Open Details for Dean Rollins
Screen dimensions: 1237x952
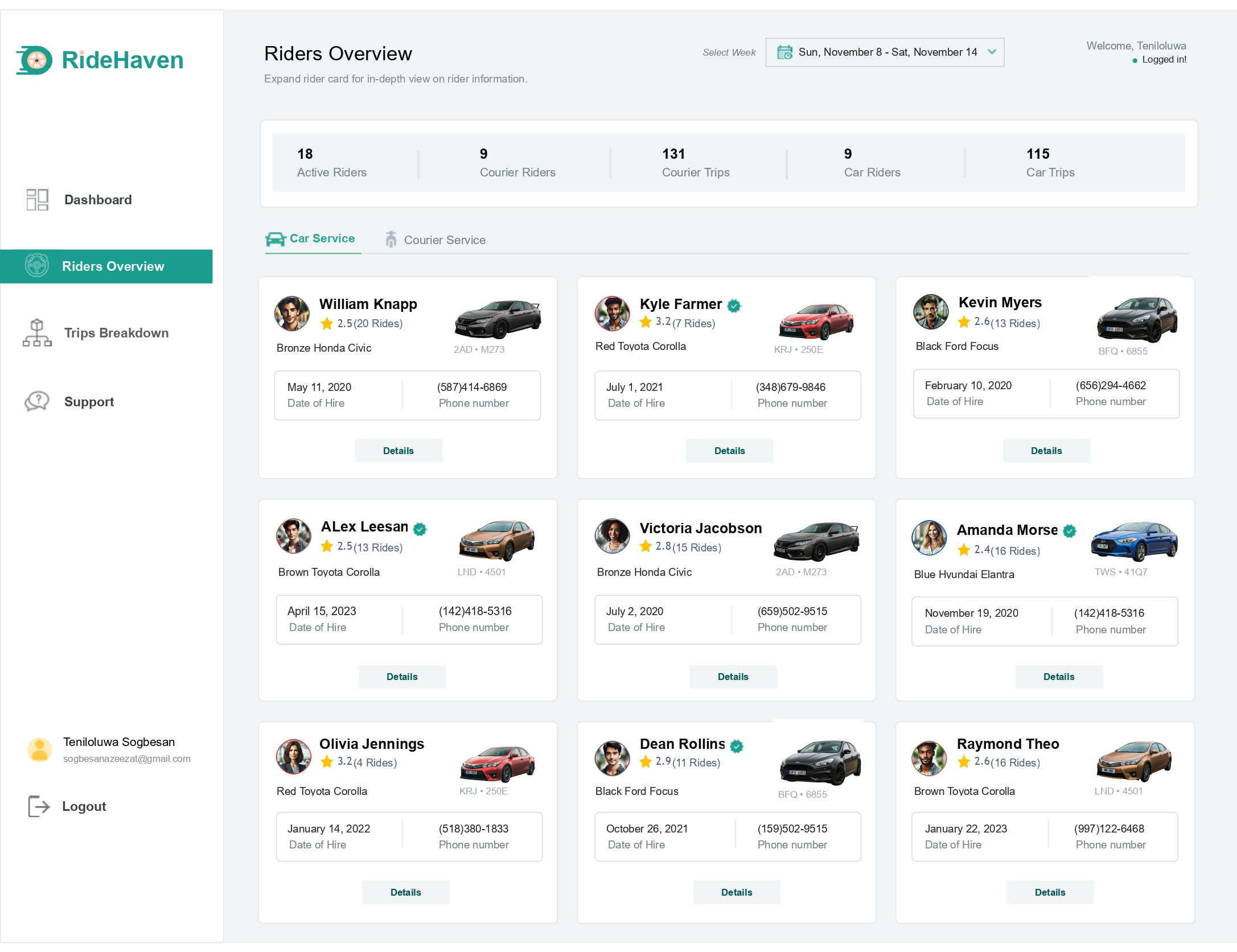tap(736, 892)
